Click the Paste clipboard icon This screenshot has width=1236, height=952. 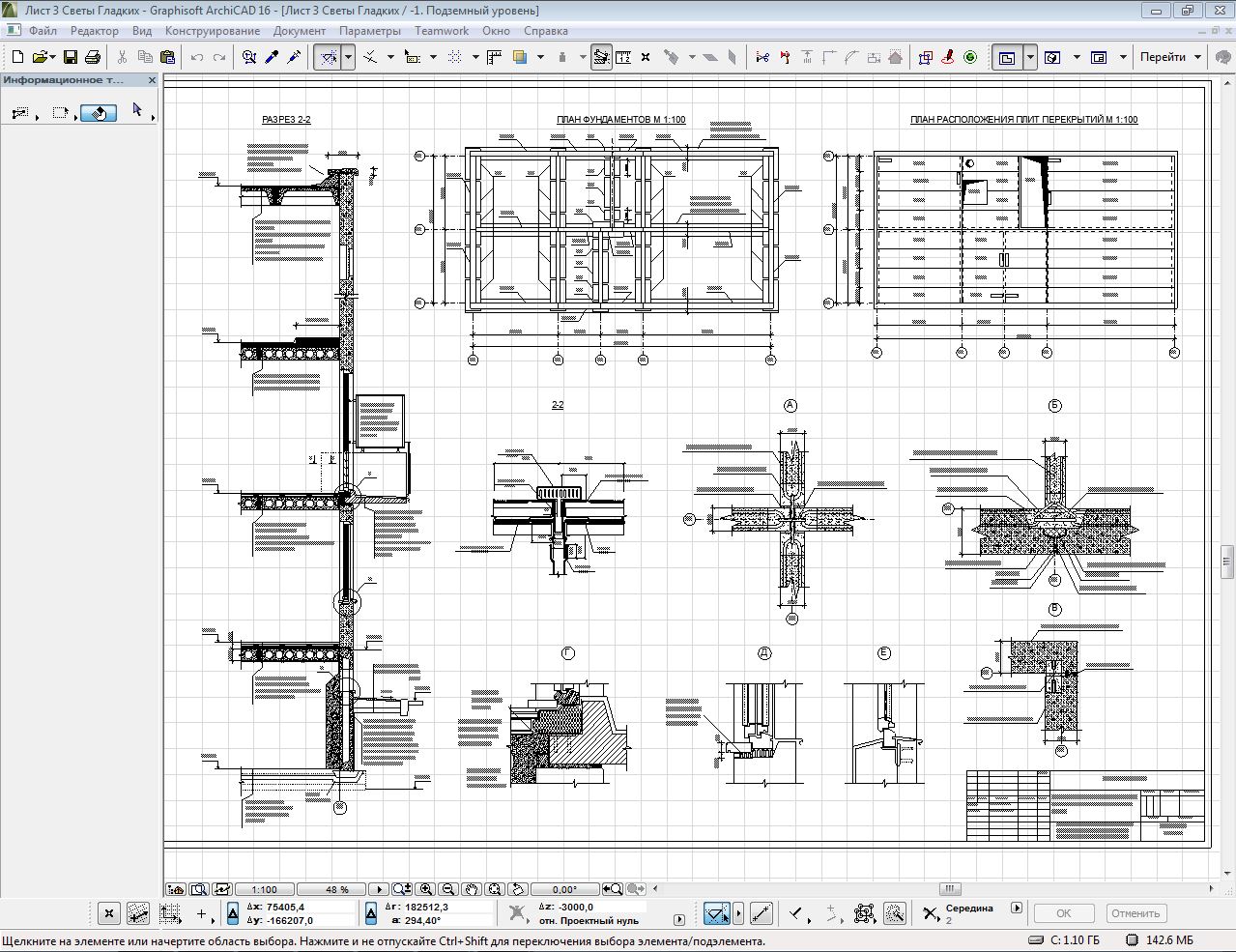[x=167, y=58]
